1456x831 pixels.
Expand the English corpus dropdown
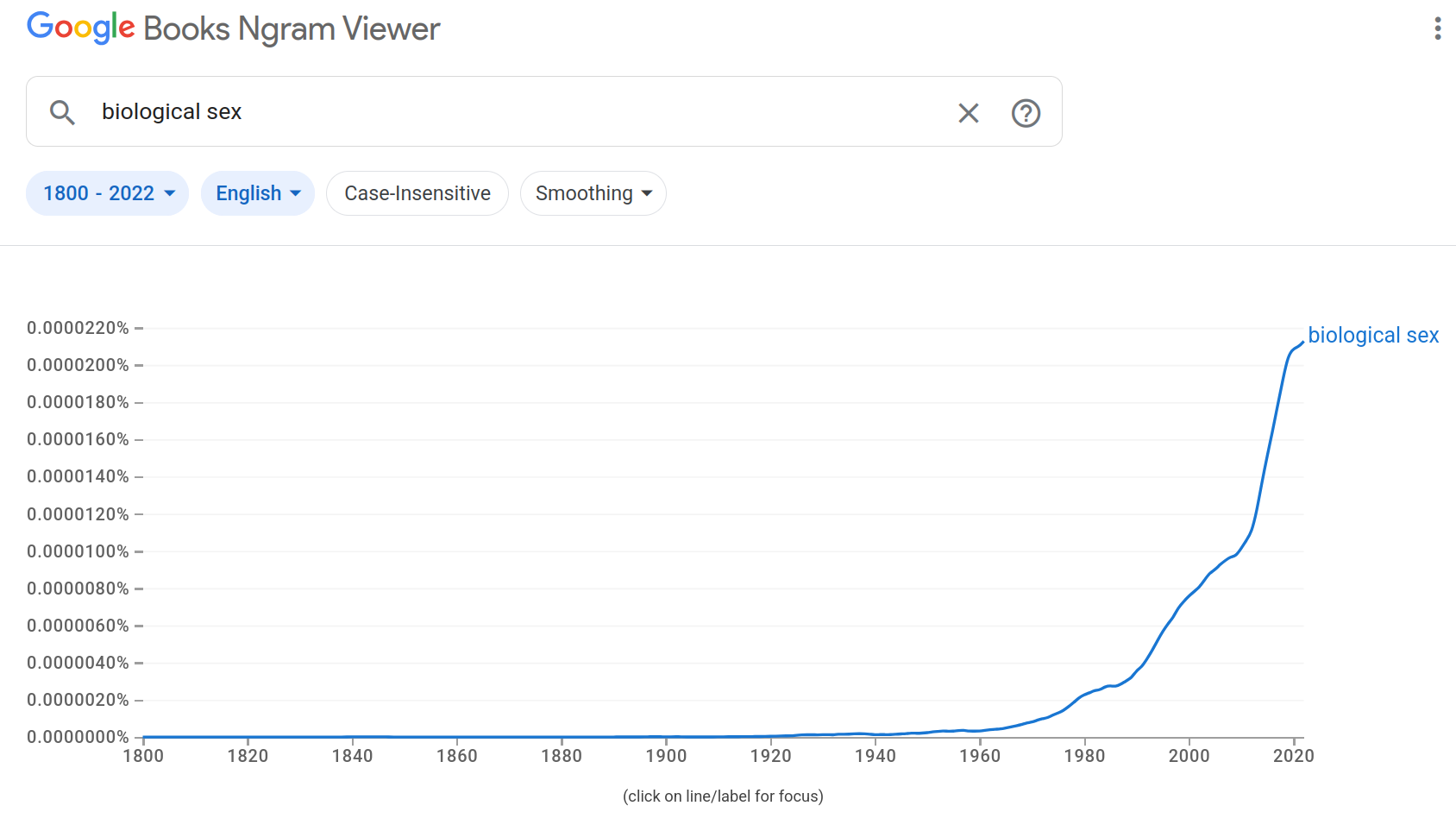tap(258, 193)
